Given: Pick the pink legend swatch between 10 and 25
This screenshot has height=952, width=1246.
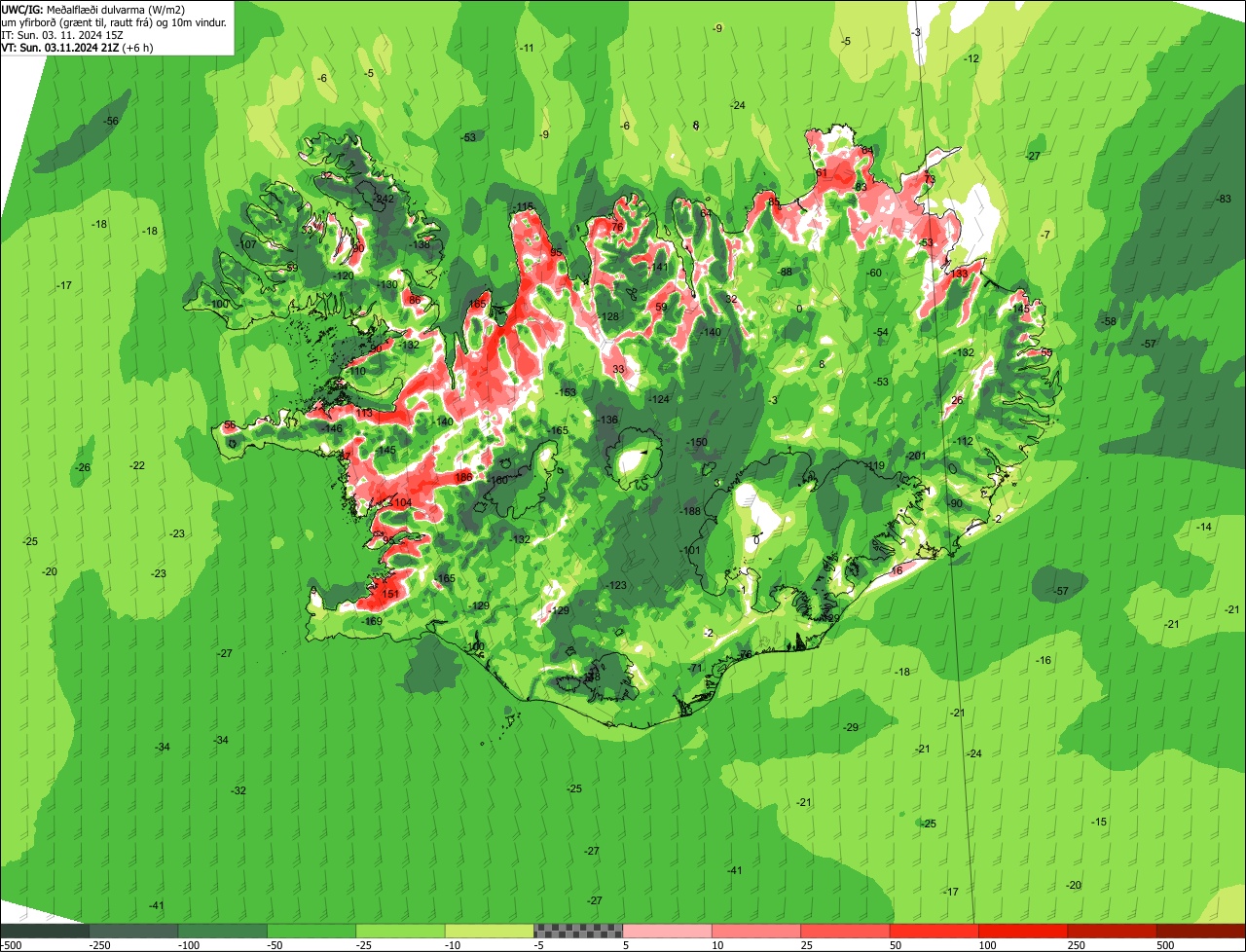Looking at the screenshot, I should tap(756, 931).
